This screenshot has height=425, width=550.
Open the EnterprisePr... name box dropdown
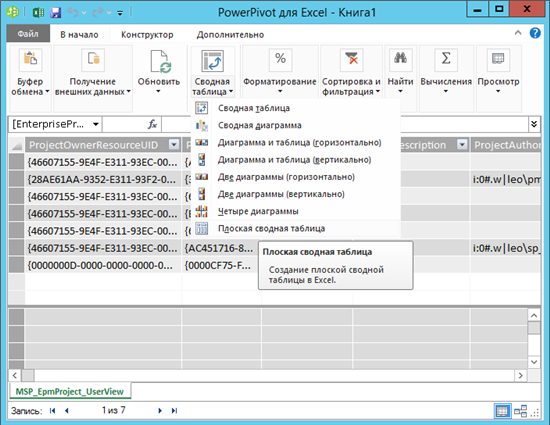tap(95, 124)
